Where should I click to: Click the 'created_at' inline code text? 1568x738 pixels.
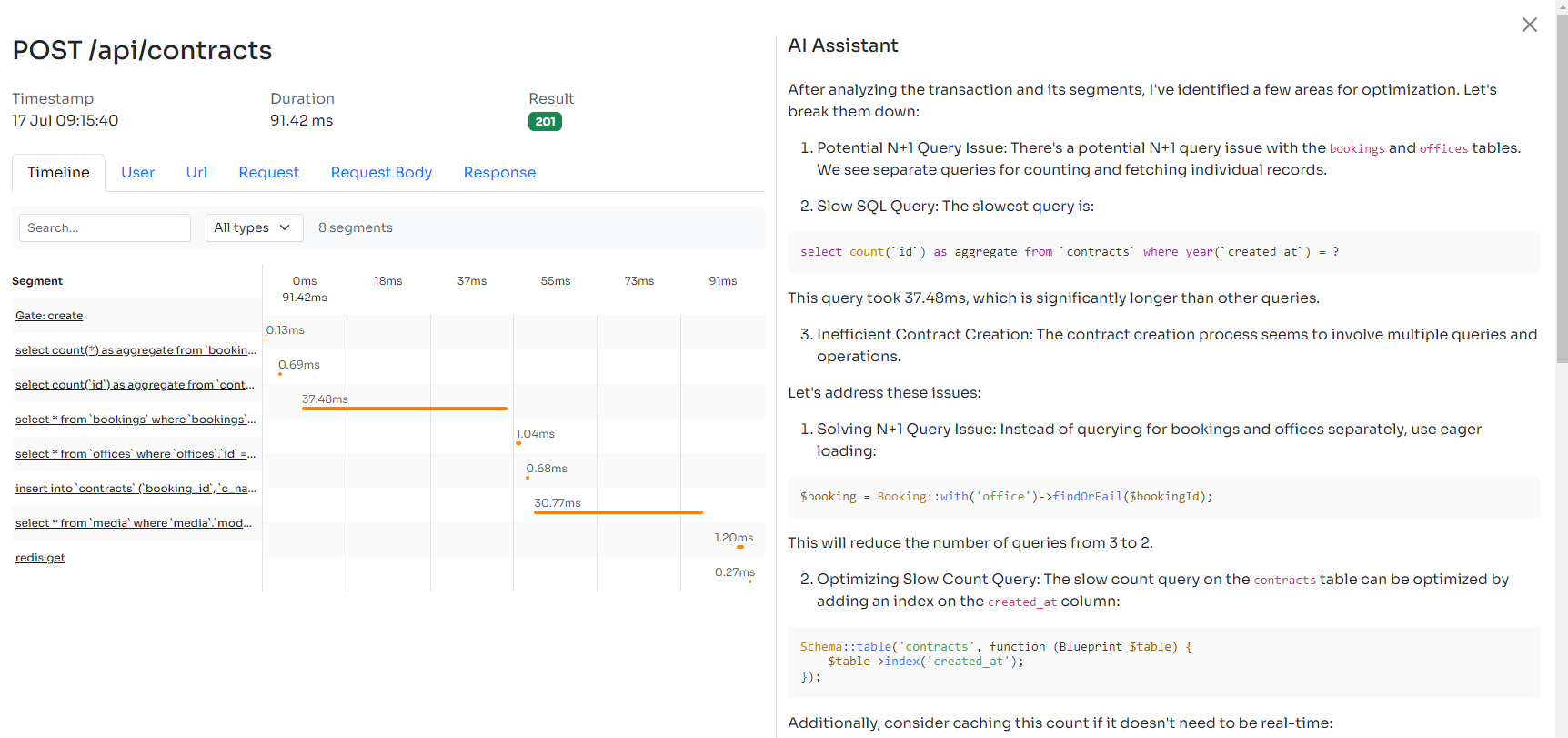(x=1022, y=602)
